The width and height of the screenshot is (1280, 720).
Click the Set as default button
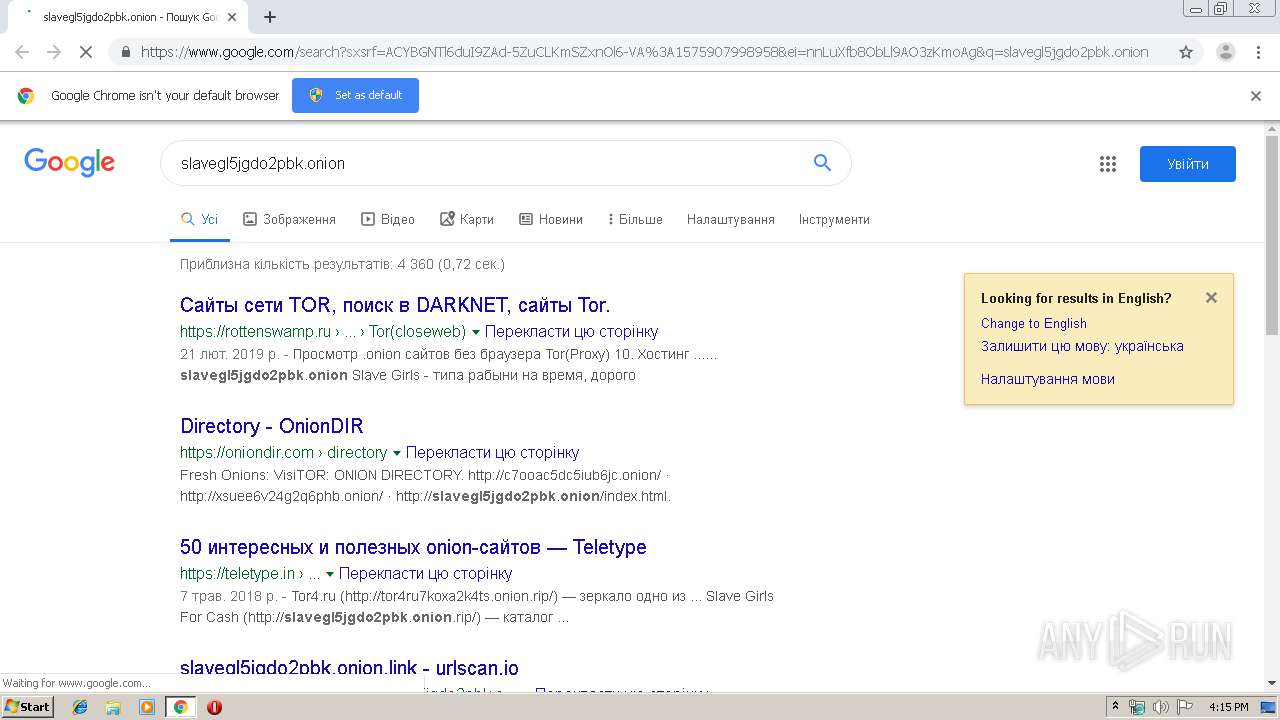(x=355, y=95)
